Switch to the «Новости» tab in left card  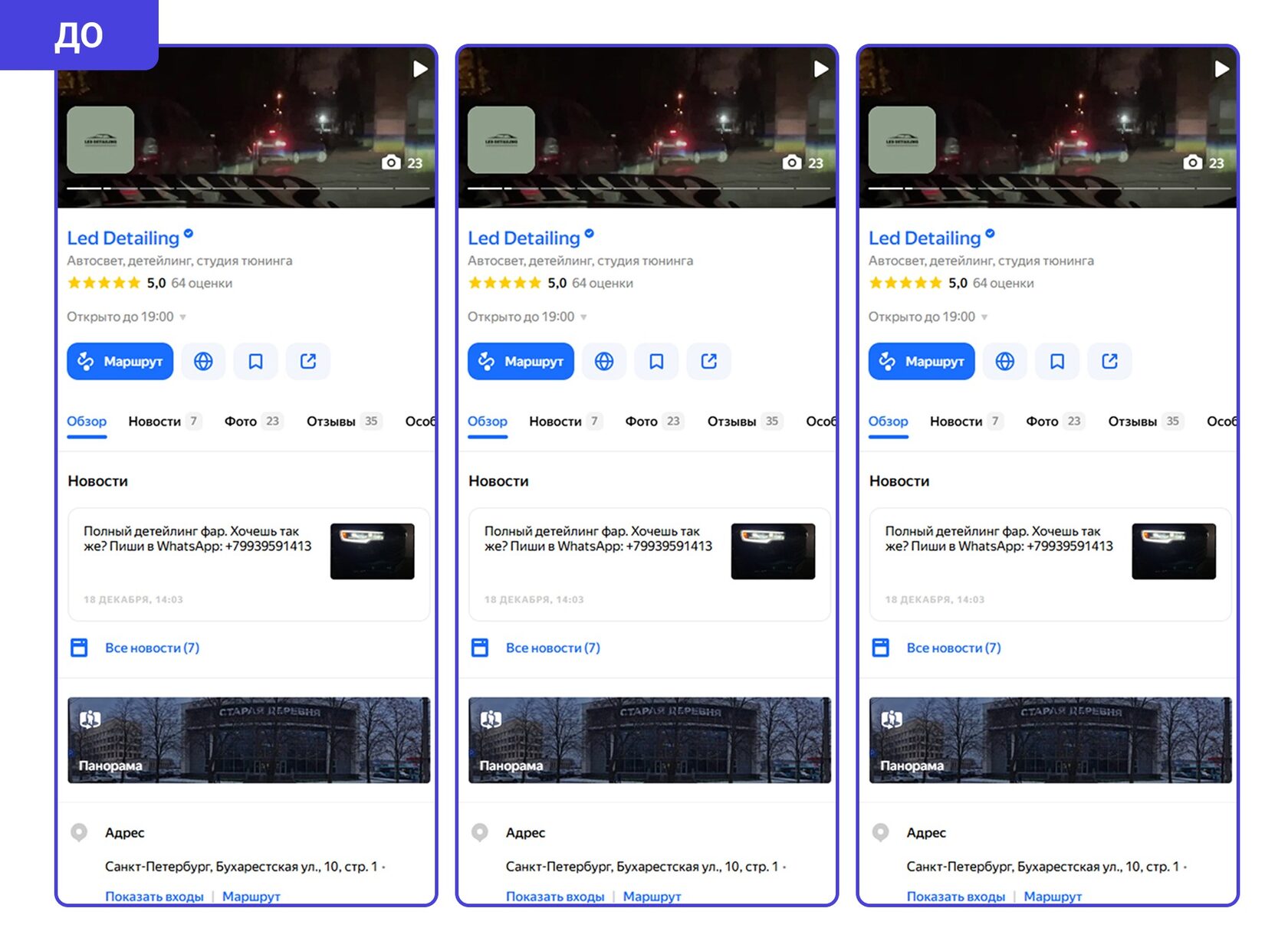(x=163, y=421)
